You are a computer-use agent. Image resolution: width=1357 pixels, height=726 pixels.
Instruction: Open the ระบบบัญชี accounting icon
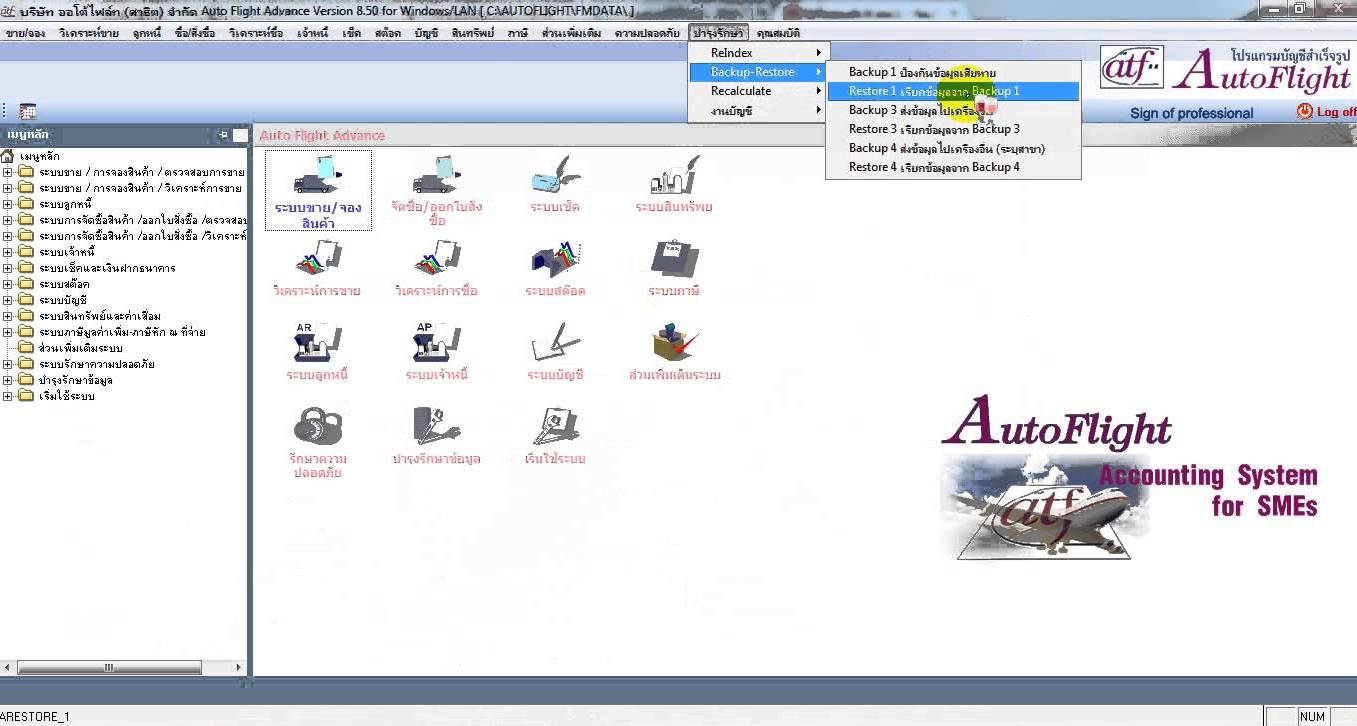click(557, 343)
